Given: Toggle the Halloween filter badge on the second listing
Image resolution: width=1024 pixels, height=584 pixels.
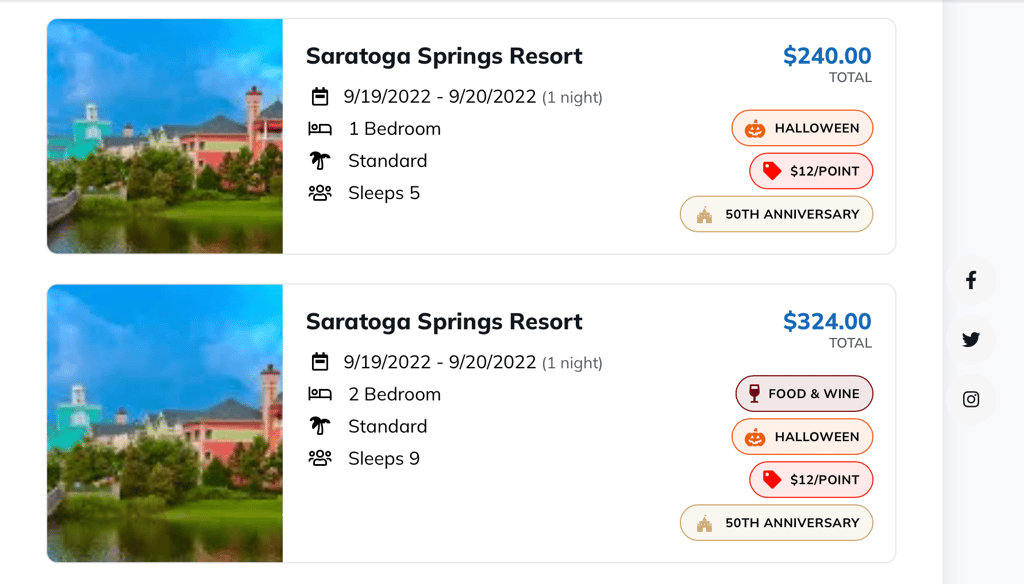Looking at the screenshot, I should pyautogui.click(x=802, y=437).
